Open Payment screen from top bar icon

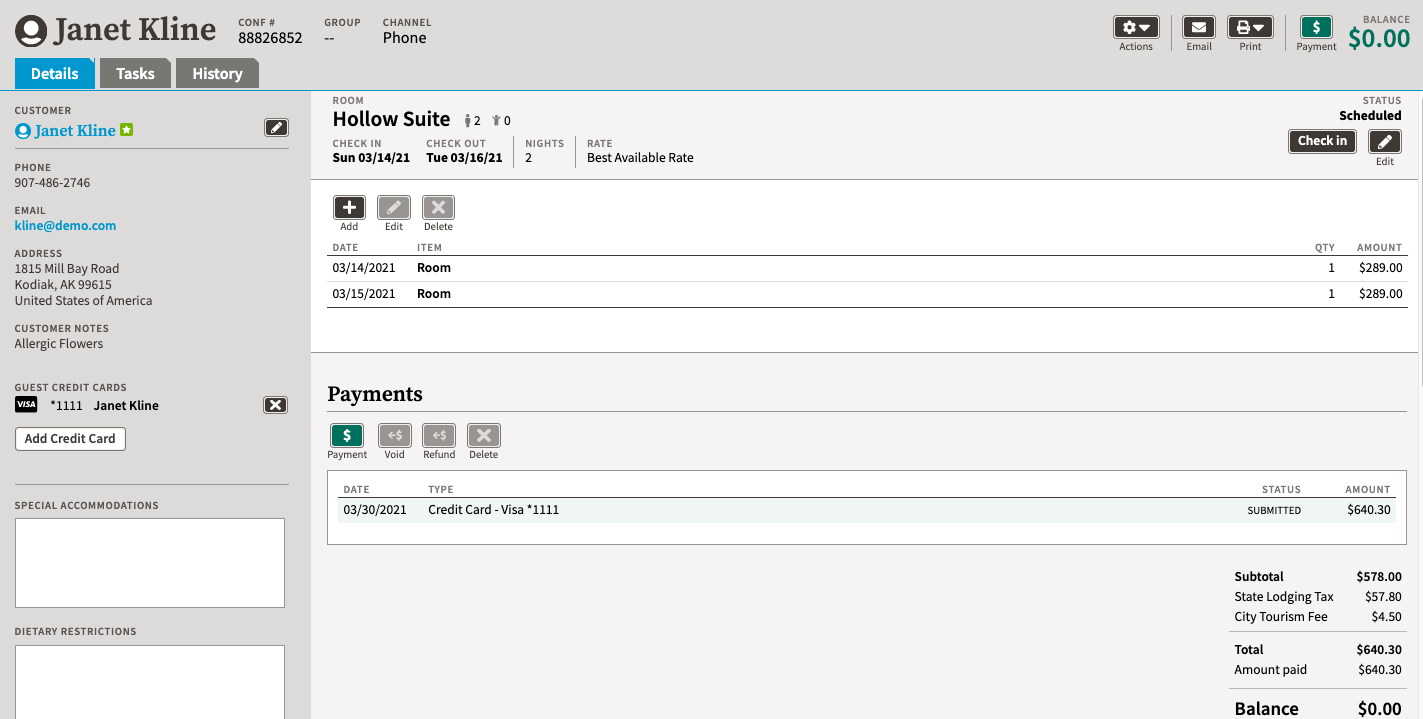pos(1315,27)
